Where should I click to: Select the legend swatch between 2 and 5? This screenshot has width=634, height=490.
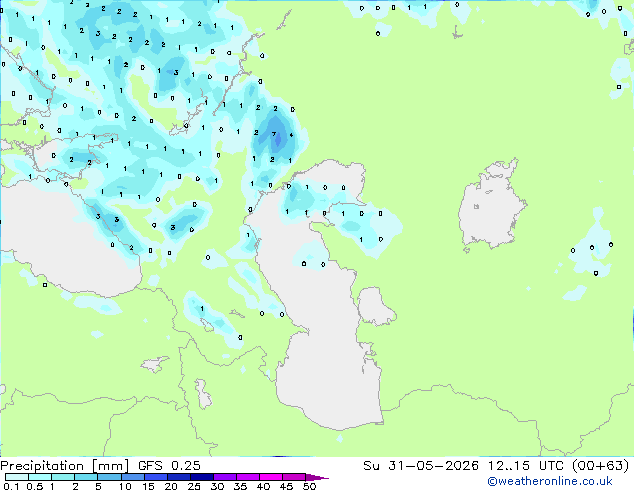point(86,477)
